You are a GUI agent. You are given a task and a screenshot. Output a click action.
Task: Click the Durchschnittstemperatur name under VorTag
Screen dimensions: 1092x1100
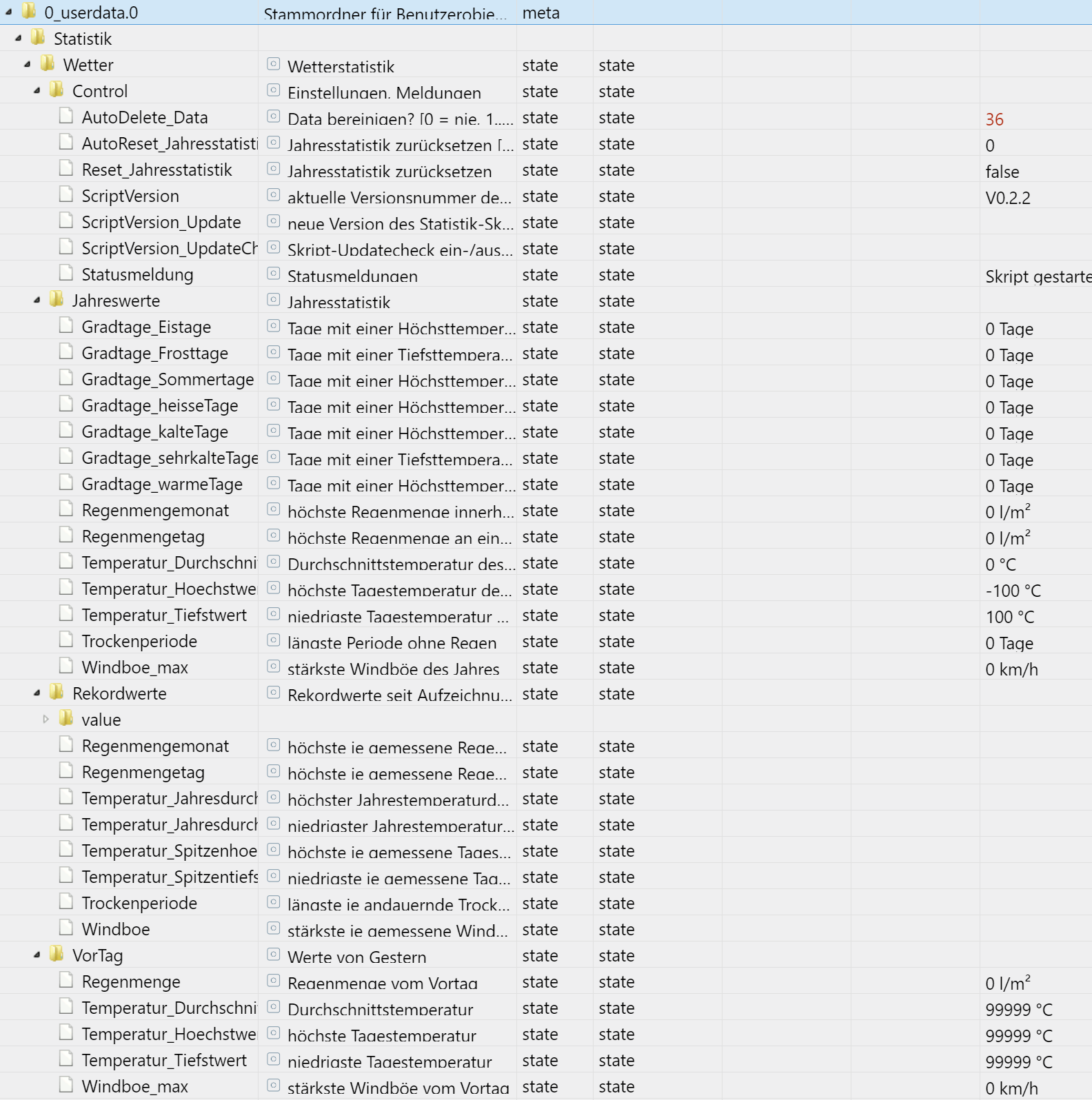[x=381, y=1010]
